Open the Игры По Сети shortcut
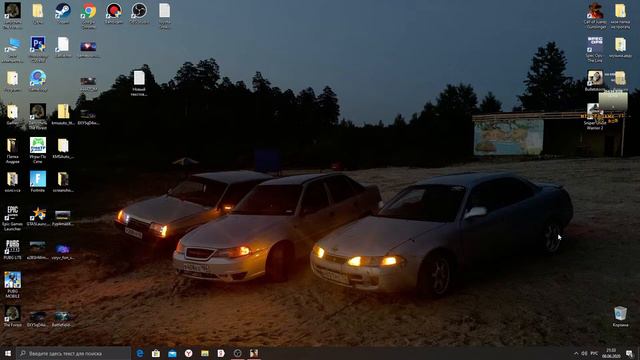This screenshot has width=640, height=360. point(38,150)
